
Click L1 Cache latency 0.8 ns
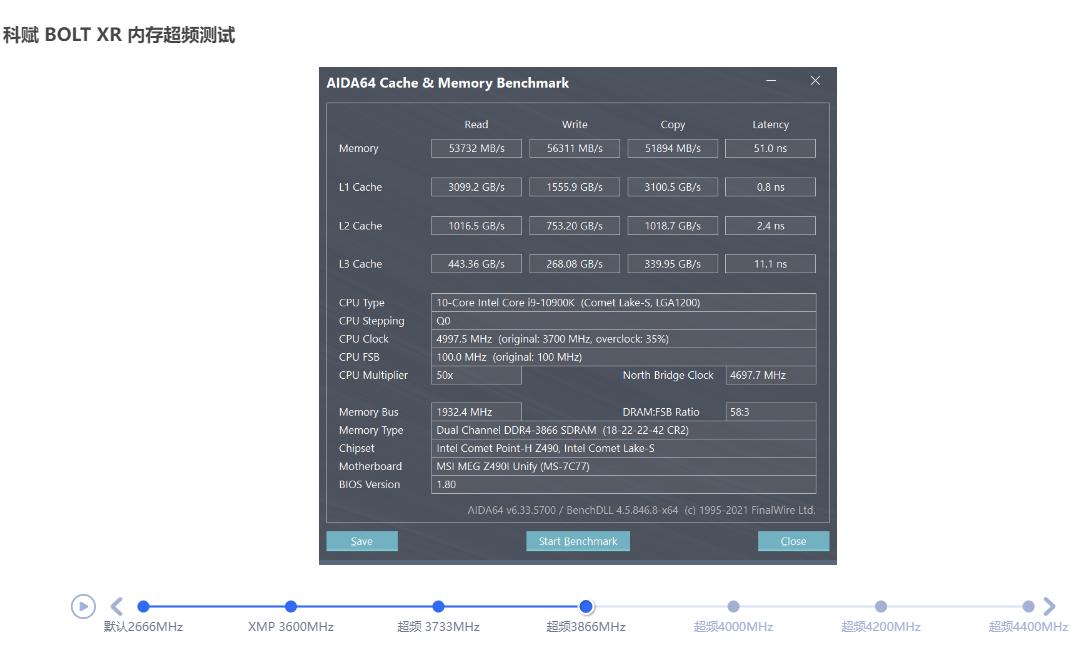(770, 187)
